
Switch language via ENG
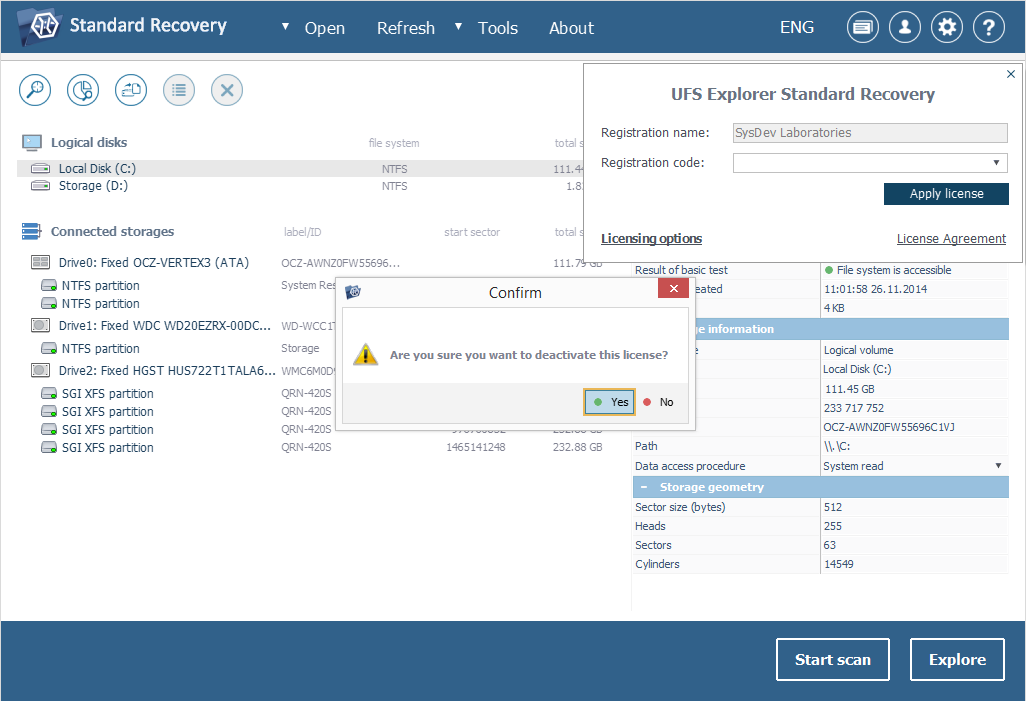(797, 27)
